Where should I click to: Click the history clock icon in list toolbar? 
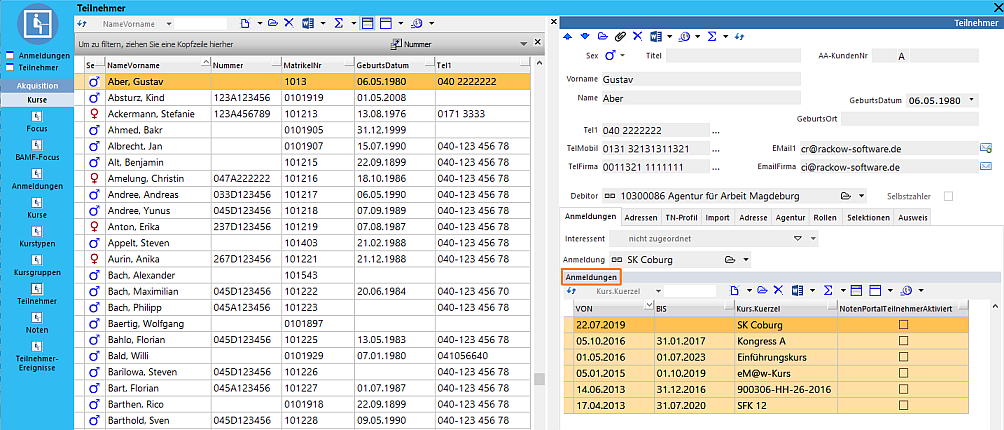(x=417, y=23)
